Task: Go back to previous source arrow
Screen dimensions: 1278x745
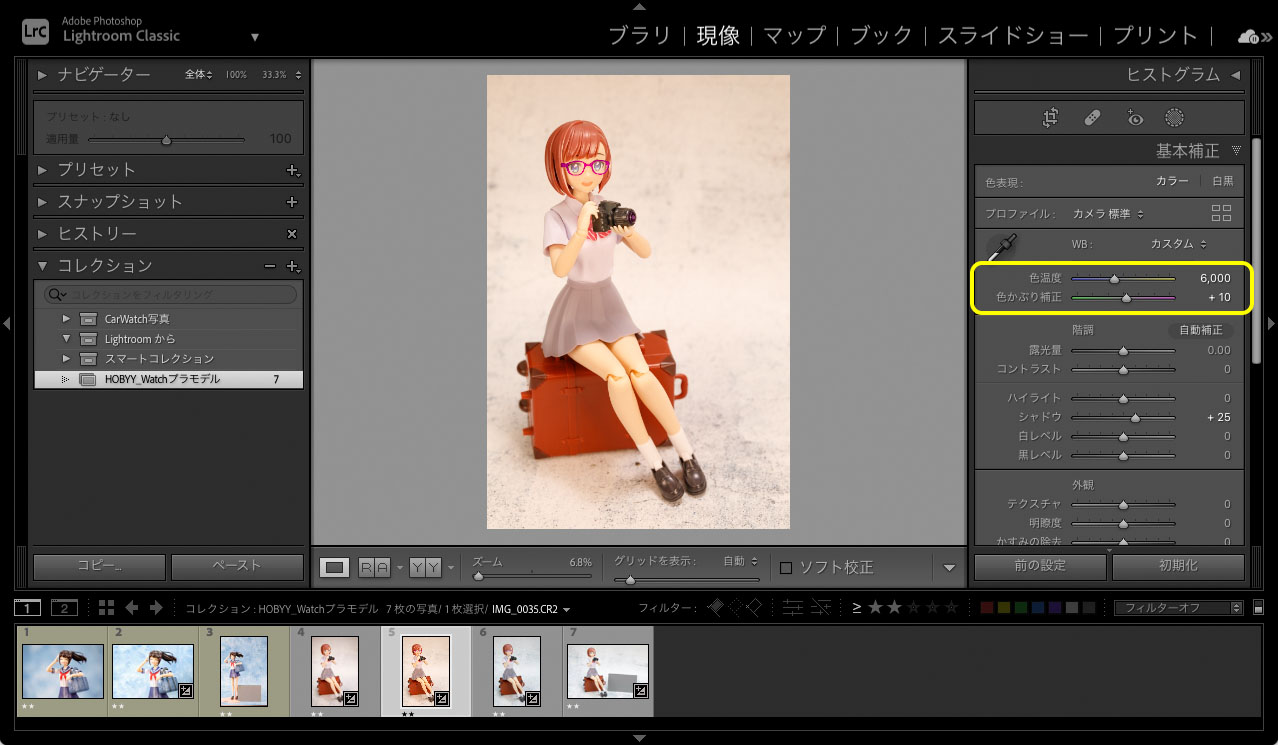Action: click(x=132, y=608)
